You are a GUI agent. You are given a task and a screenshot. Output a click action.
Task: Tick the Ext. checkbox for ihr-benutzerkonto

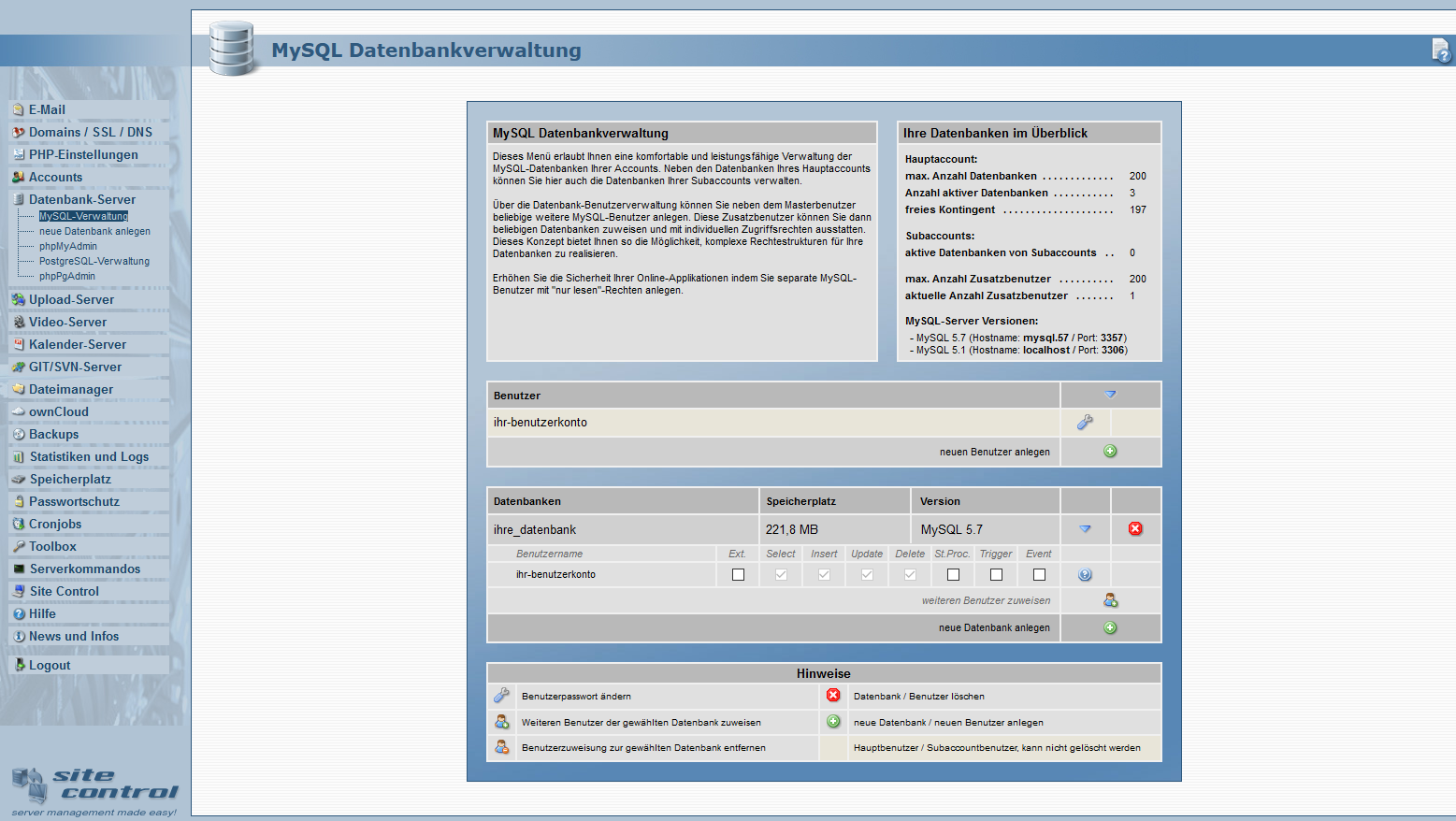click(x=738, y=574)
